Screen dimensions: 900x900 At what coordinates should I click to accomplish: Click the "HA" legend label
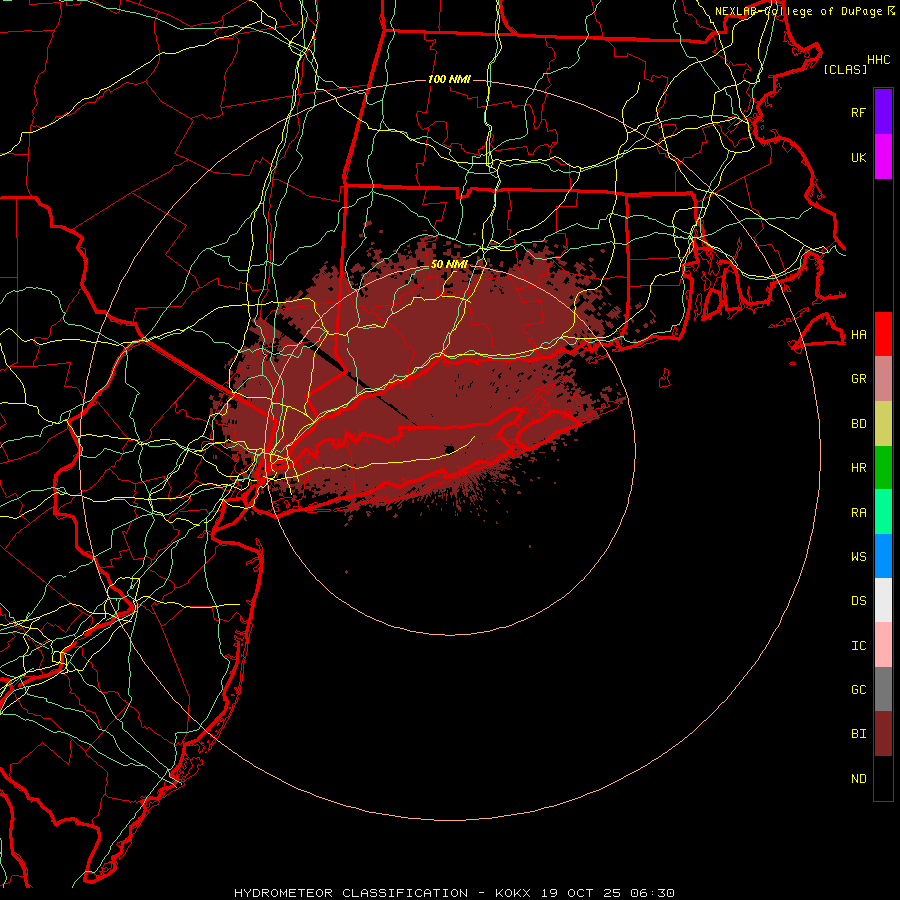click(858, 335)
